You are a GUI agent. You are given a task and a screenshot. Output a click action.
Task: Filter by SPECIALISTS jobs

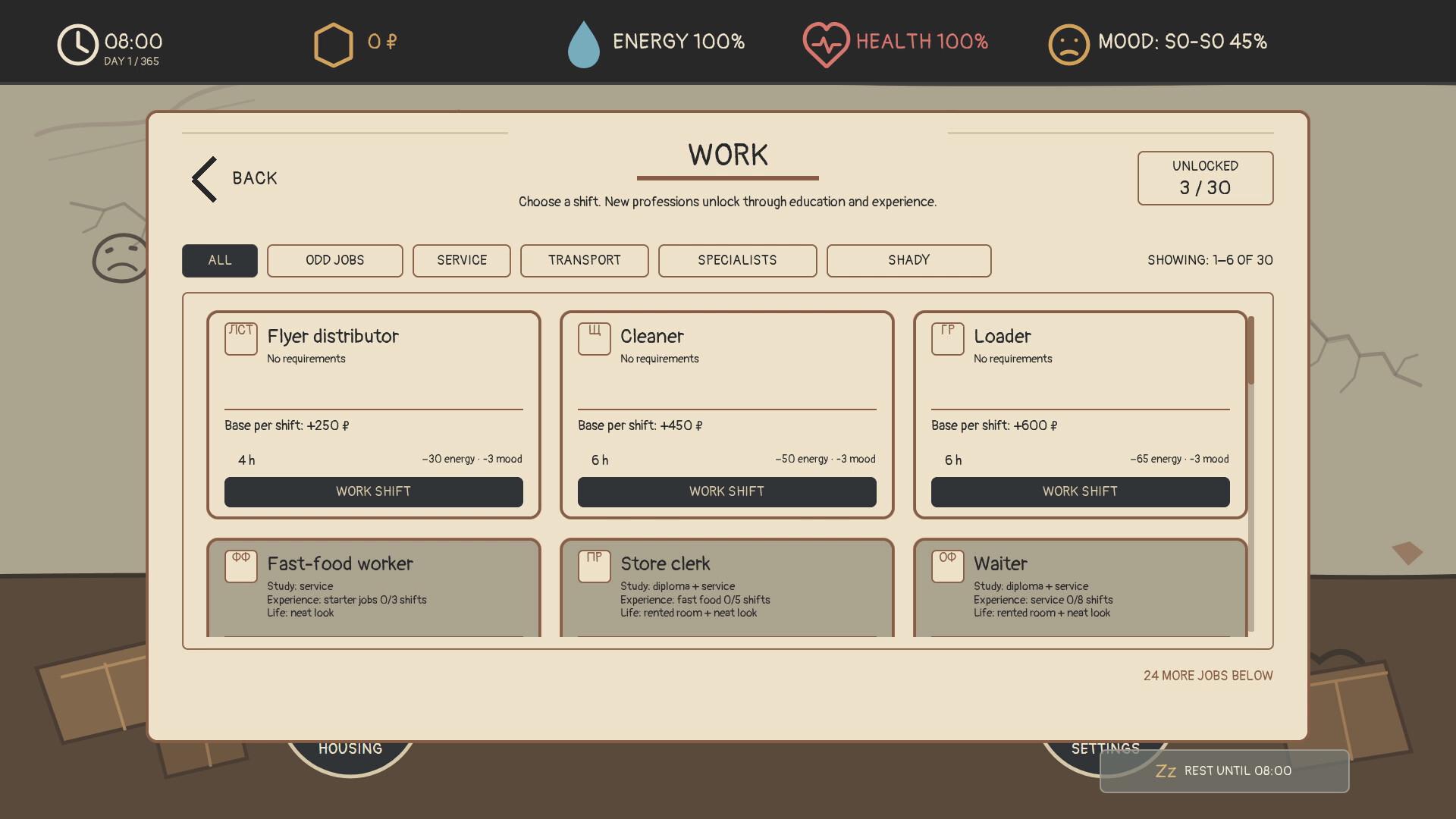pyautogui.click(x=738, y=261)
